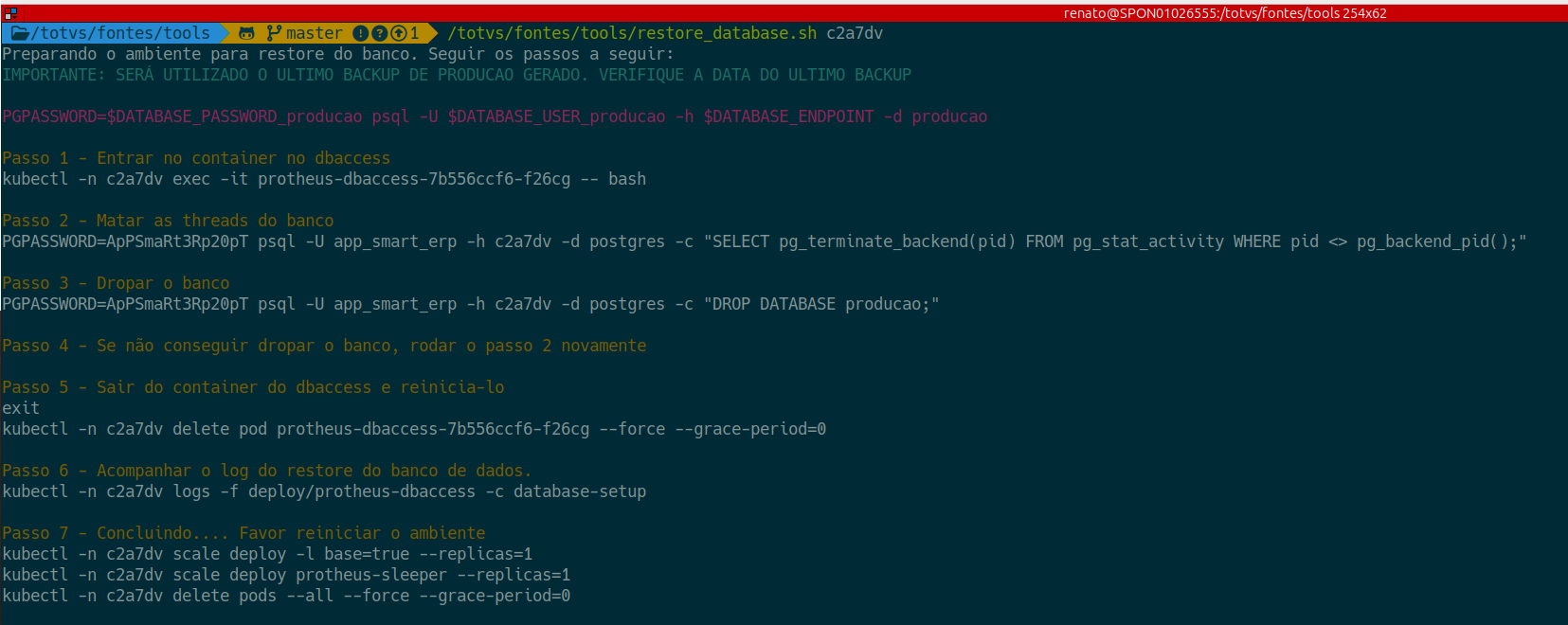
Task: Click the kubectl logs command line
Action: pos(324,491)
